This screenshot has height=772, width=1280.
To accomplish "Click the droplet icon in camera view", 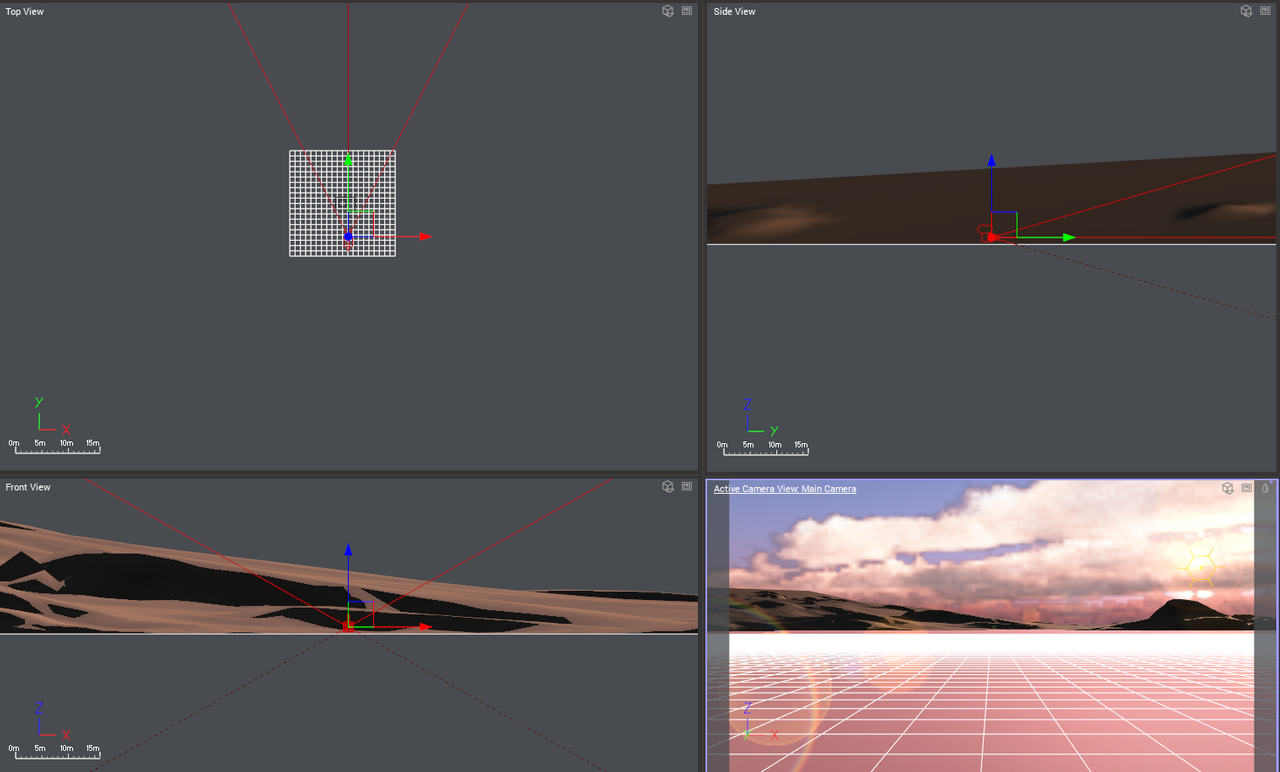I will click(x=1265, y=488).
